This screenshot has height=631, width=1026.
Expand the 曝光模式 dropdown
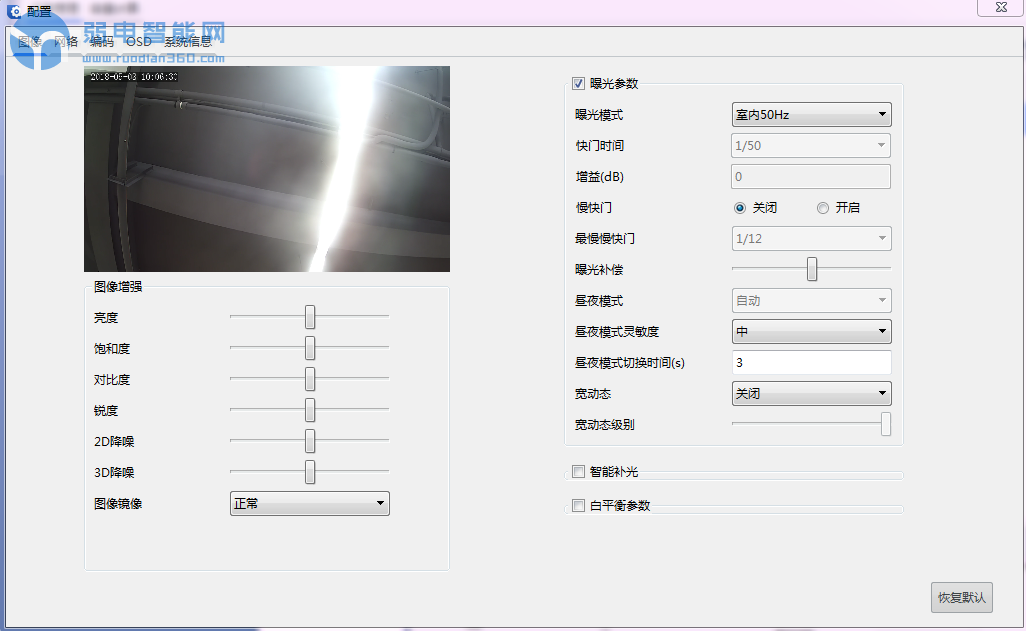811,115
